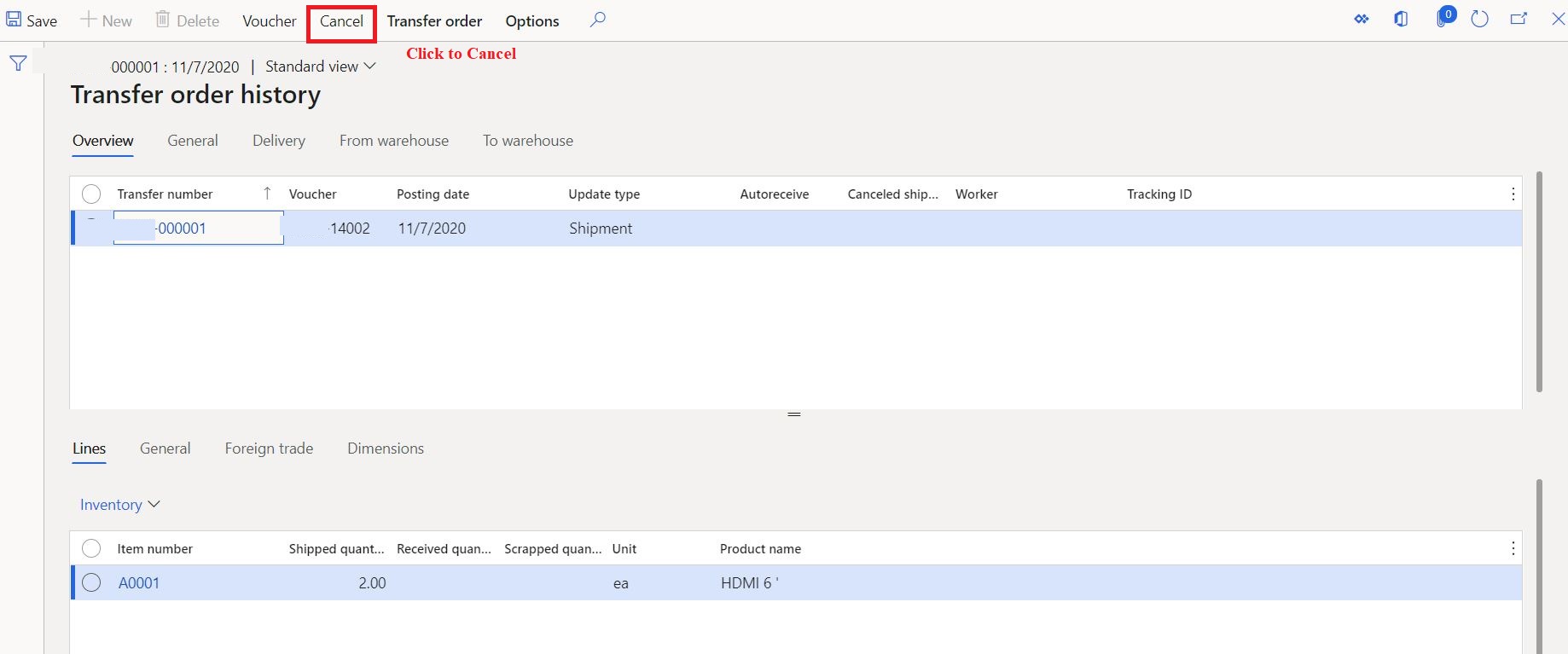Click the voucher value 14002

tap(350, 229)
